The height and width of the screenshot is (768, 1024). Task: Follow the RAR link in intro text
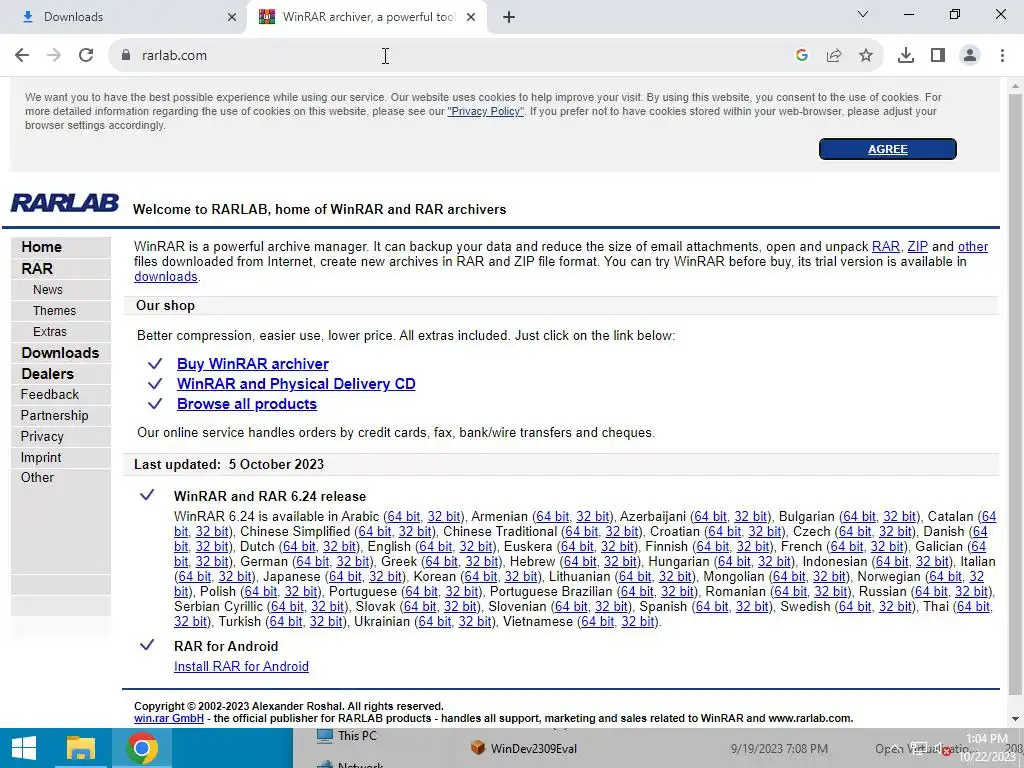(886, 247)
